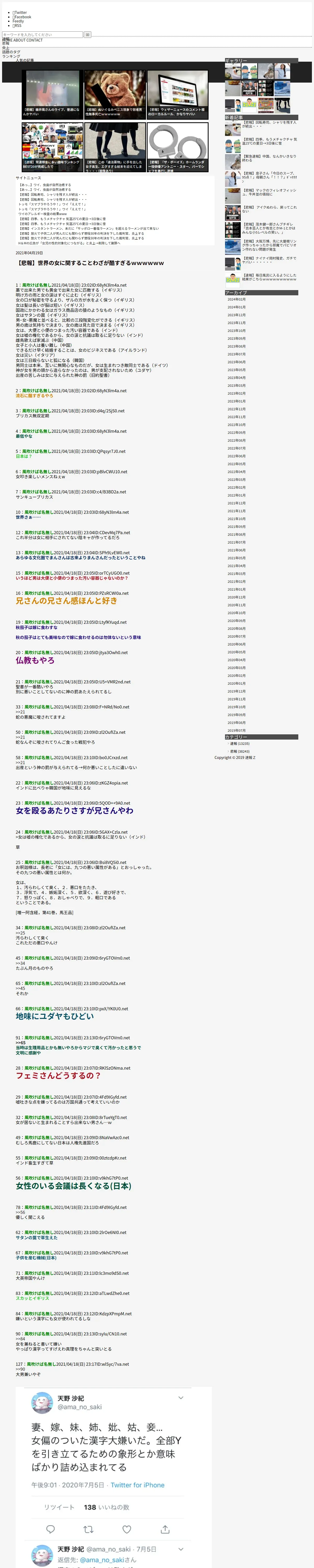Click comment text 仏教もやろ
The width and height of the screenshot is (314, 1568).
(35, 660)
